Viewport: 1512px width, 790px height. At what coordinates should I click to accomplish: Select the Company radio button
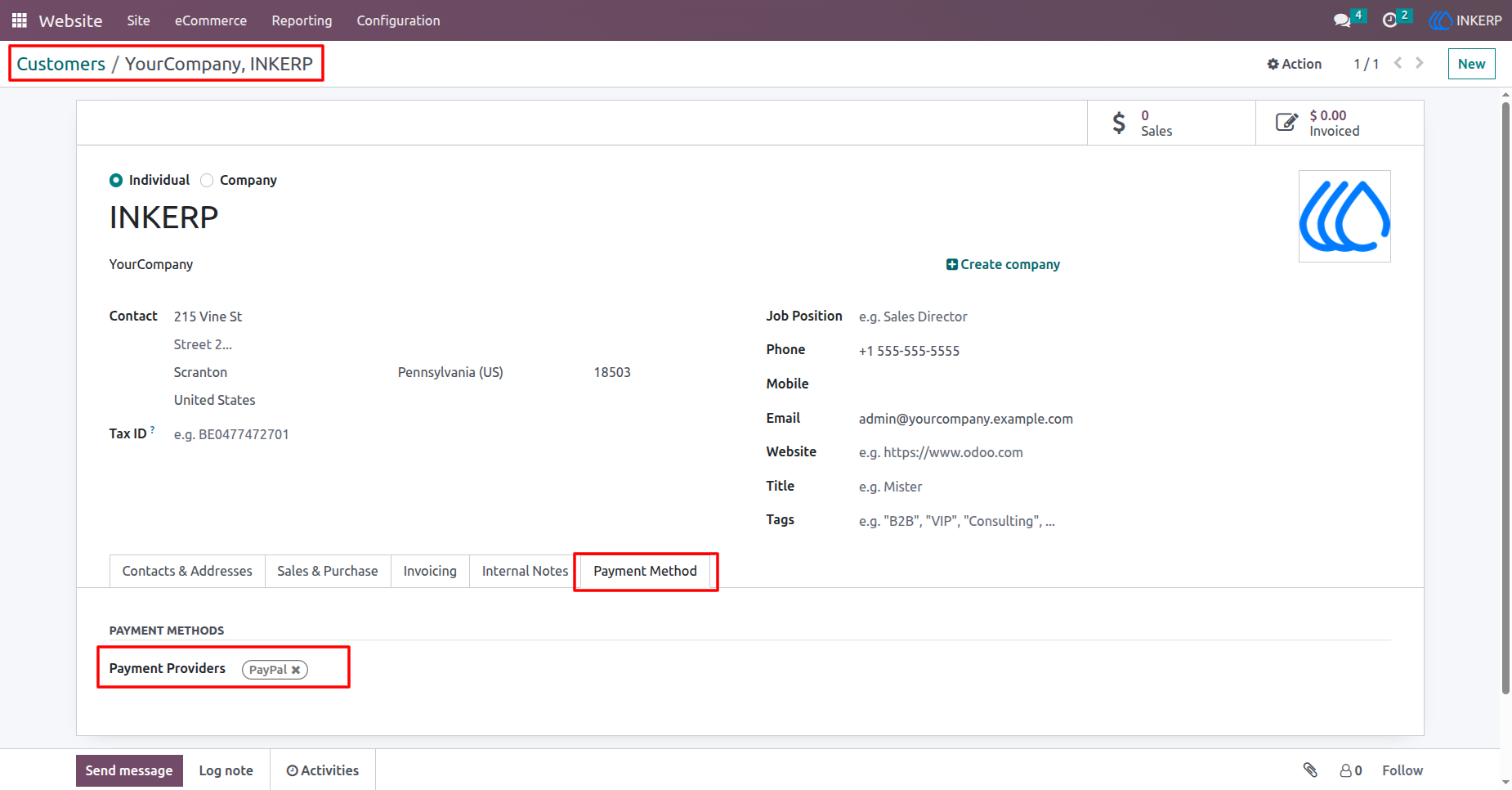click(207, 180)
